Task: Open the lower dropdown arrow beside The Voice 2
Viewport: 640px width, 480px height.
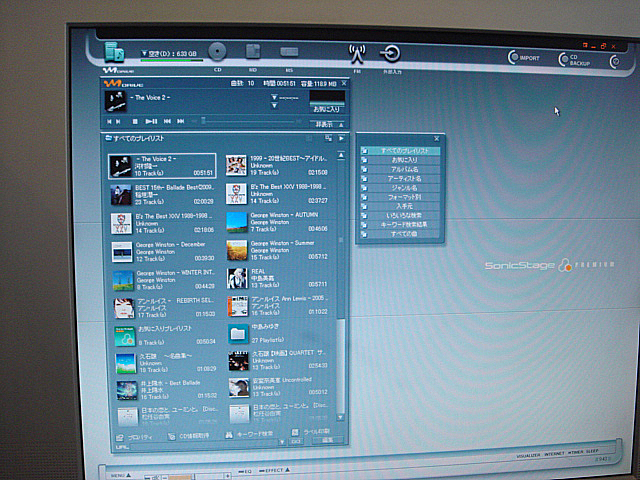Action: tap(274, 106)
